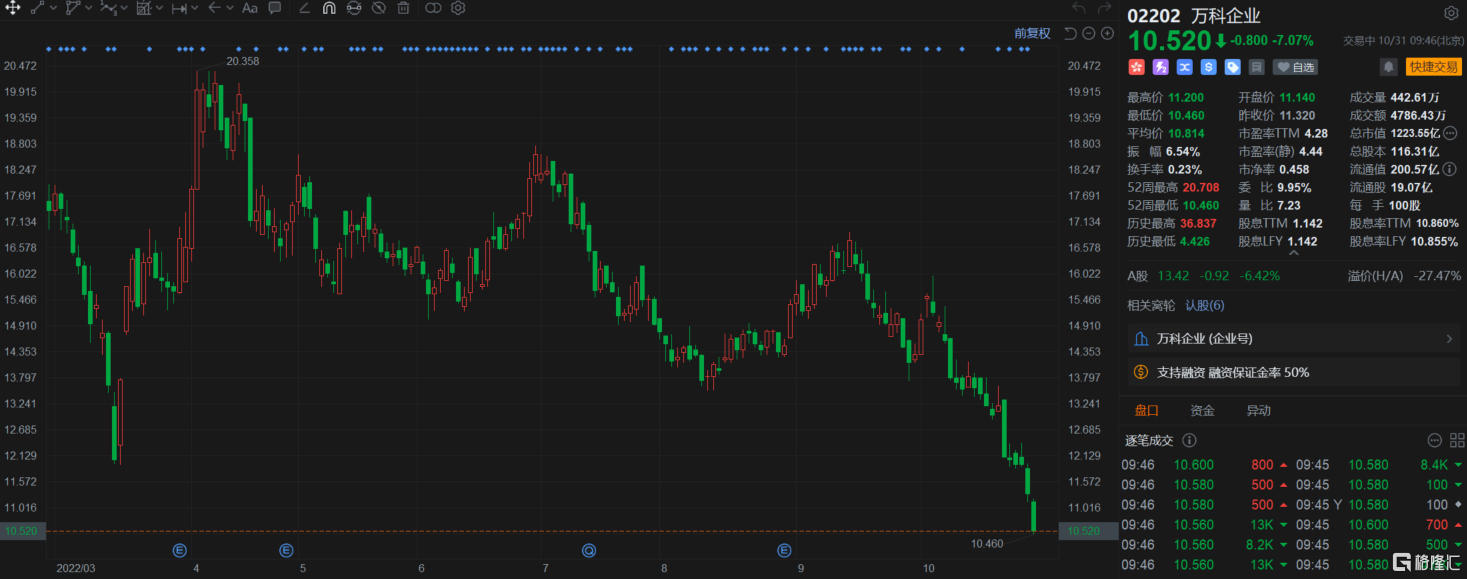Screen dimensions: 1467x579
Task: Add stock to watchlist with 自选 button
Action: (x=1296, y=67)
